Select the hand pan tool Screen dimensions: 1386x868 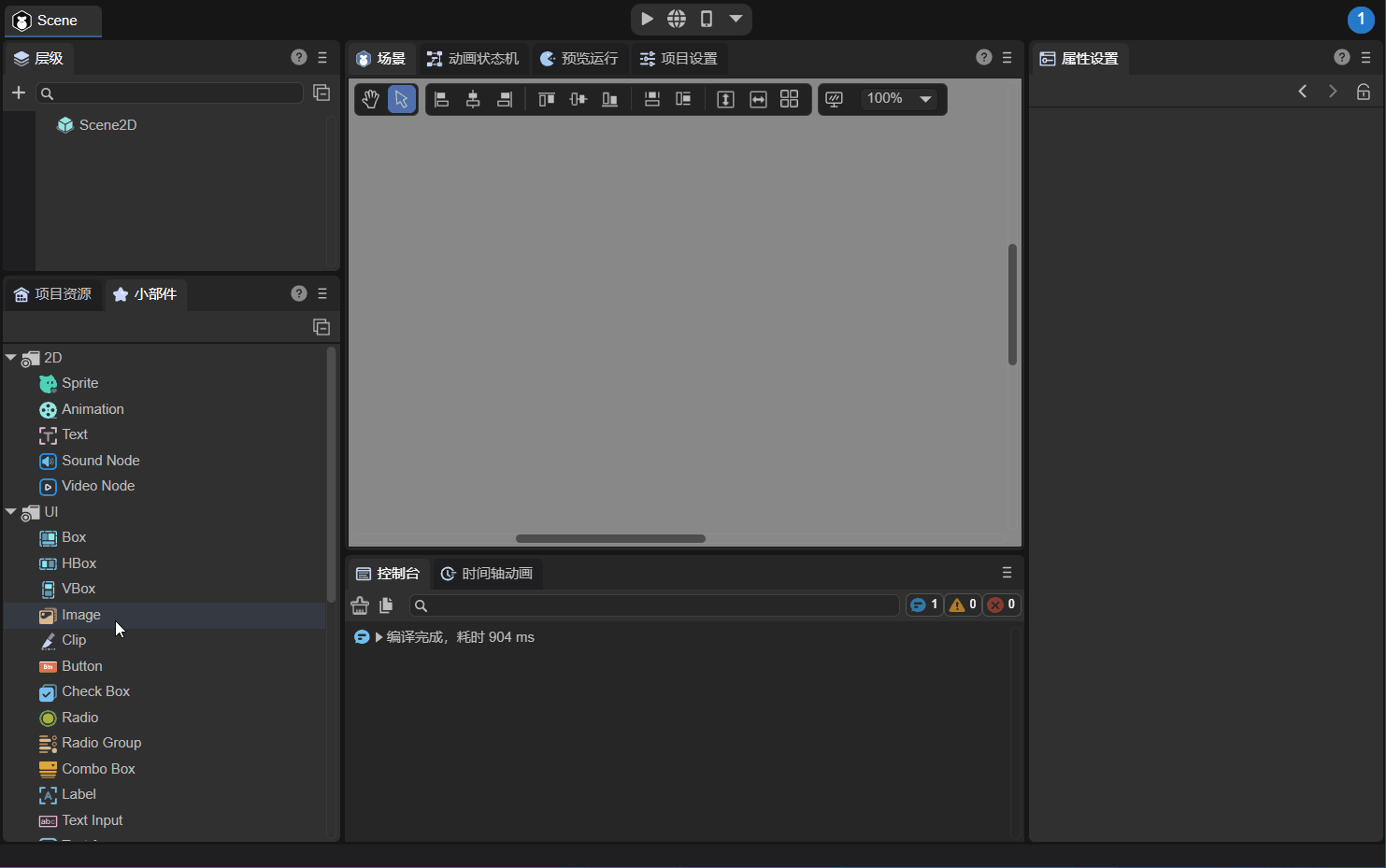[371, 99]
